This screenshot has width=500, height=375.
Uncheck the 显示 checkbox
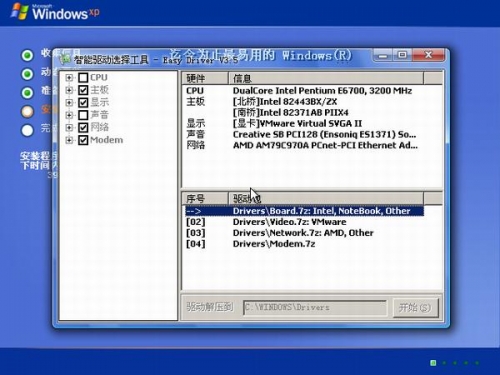coord(83,103)
